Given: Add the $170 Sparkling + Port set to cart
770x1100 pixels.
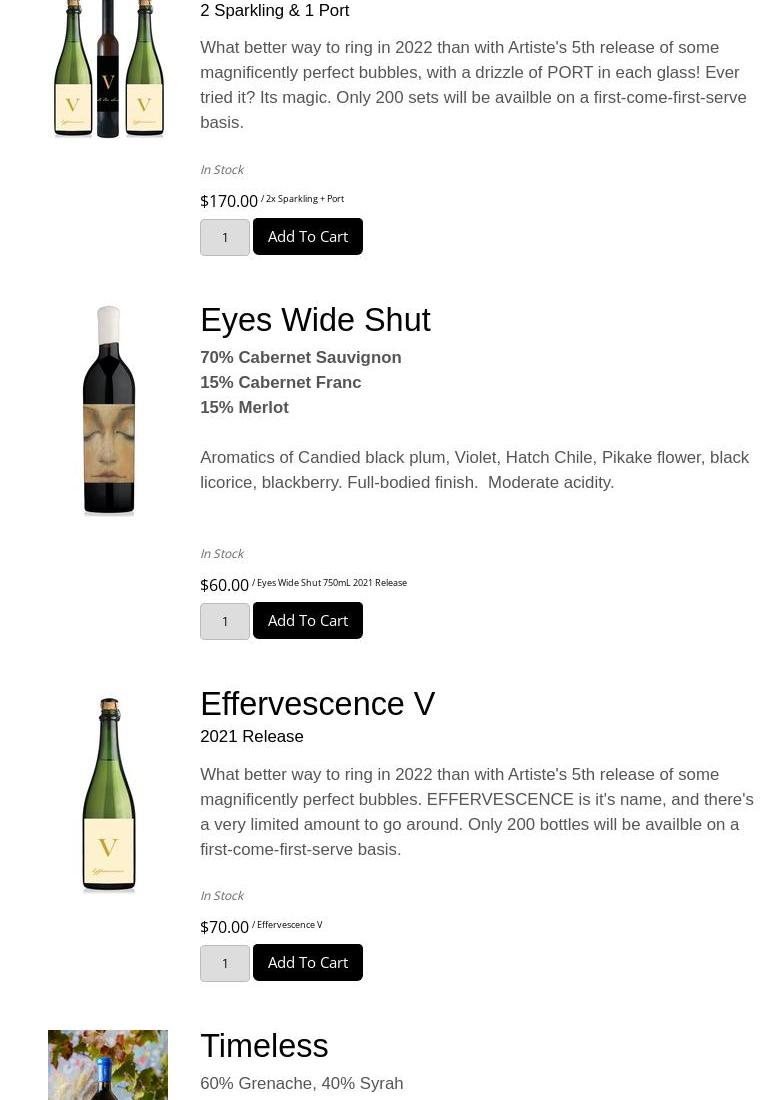Looking at the screenshot, I should click(x=307, y=237).
